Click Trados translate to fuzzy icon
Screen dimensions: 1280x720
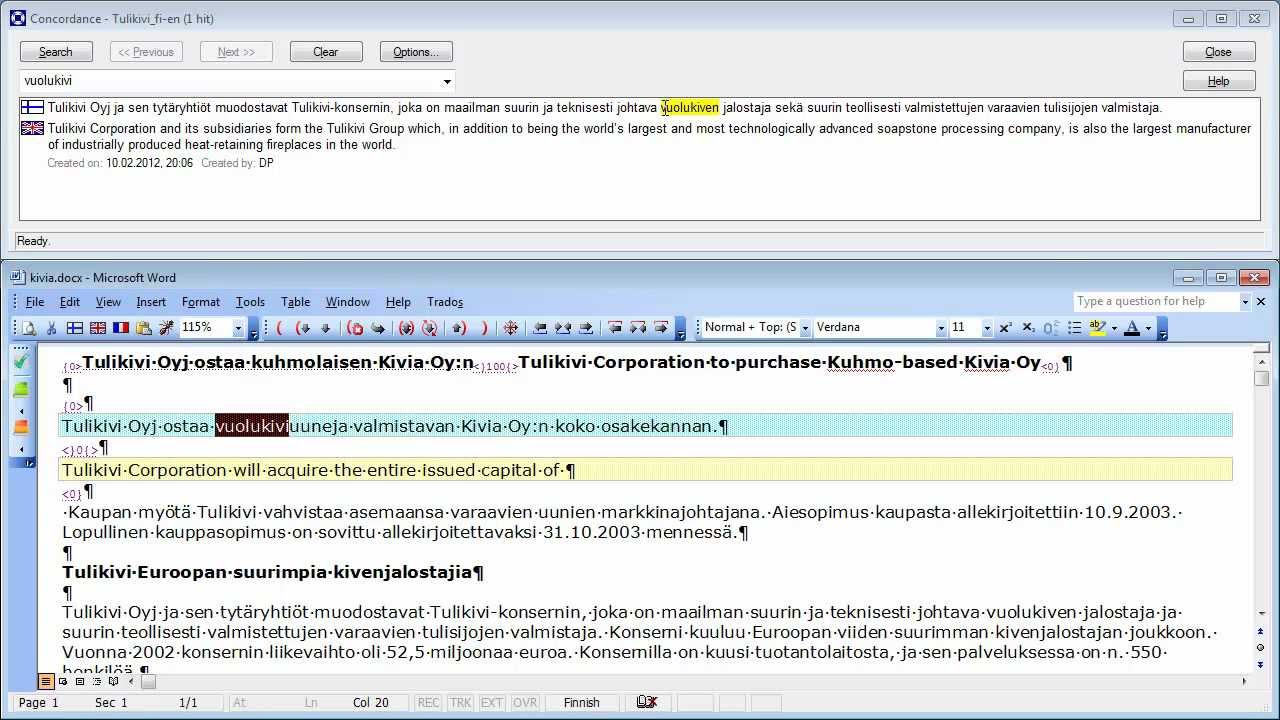tap(429, 327)
